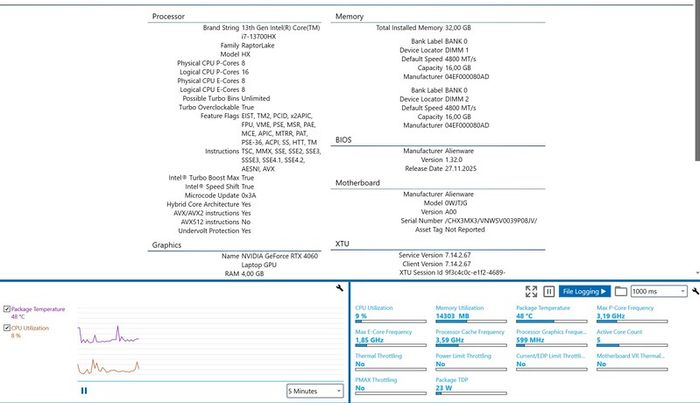
Task: Start File Logging
Action: click(584, 291)
